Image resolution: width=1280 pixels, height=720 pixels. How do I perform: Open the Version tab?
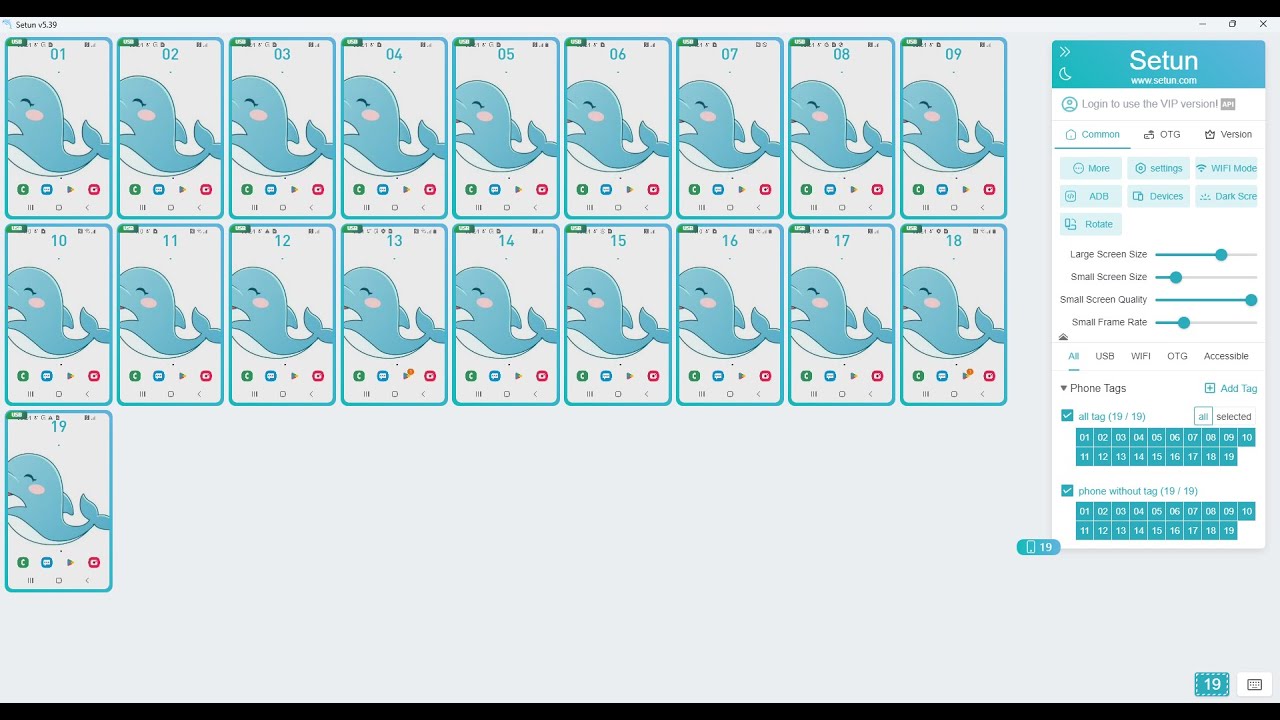1228,134
